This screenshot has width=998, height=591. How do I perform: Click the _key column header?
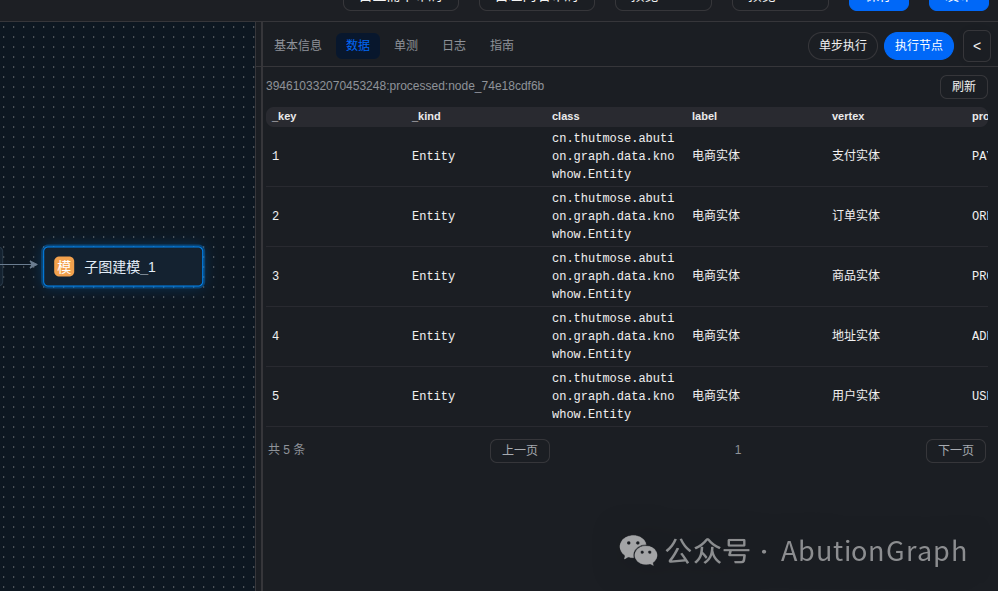click(x=285, y=116)
